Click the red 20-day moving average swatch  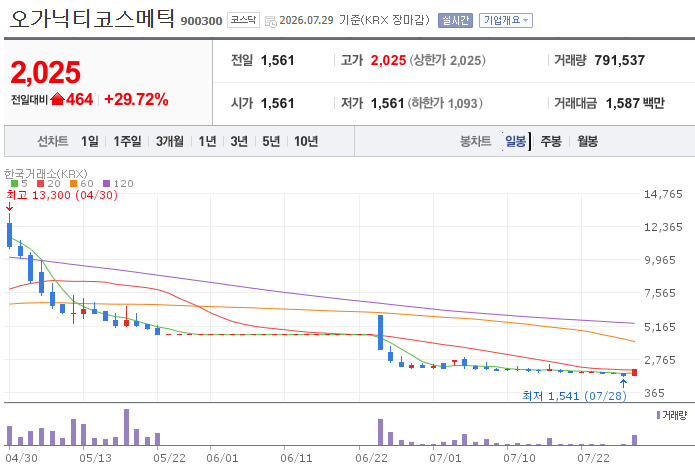tap(40, 183)
